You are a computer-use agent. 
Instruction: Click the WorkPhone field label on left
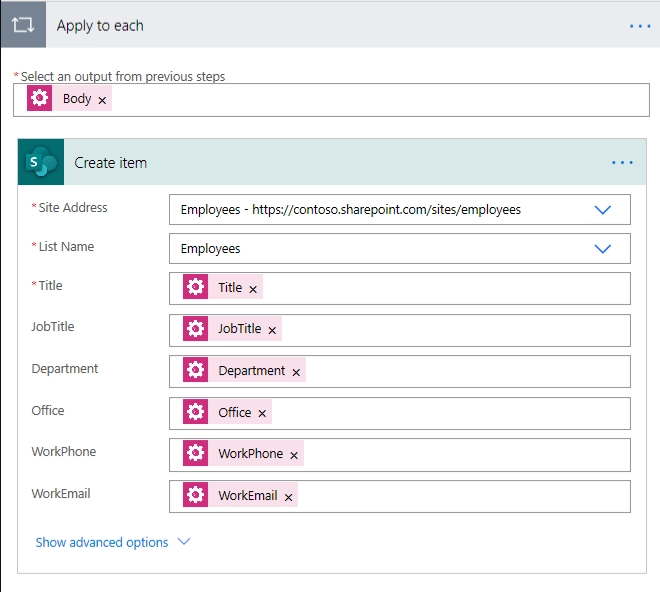point(64,452)
